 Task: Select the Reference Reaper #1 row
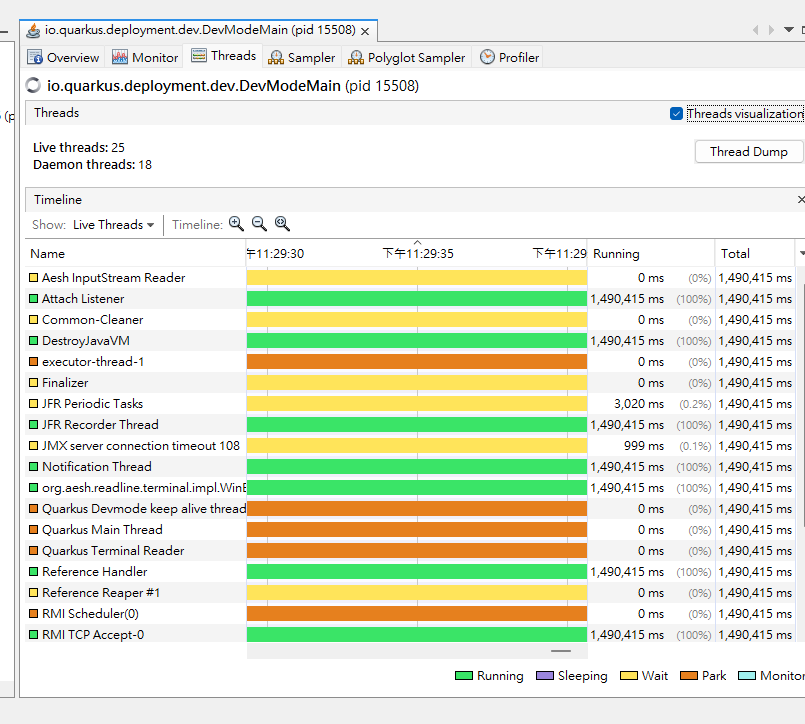click(410, 593)
